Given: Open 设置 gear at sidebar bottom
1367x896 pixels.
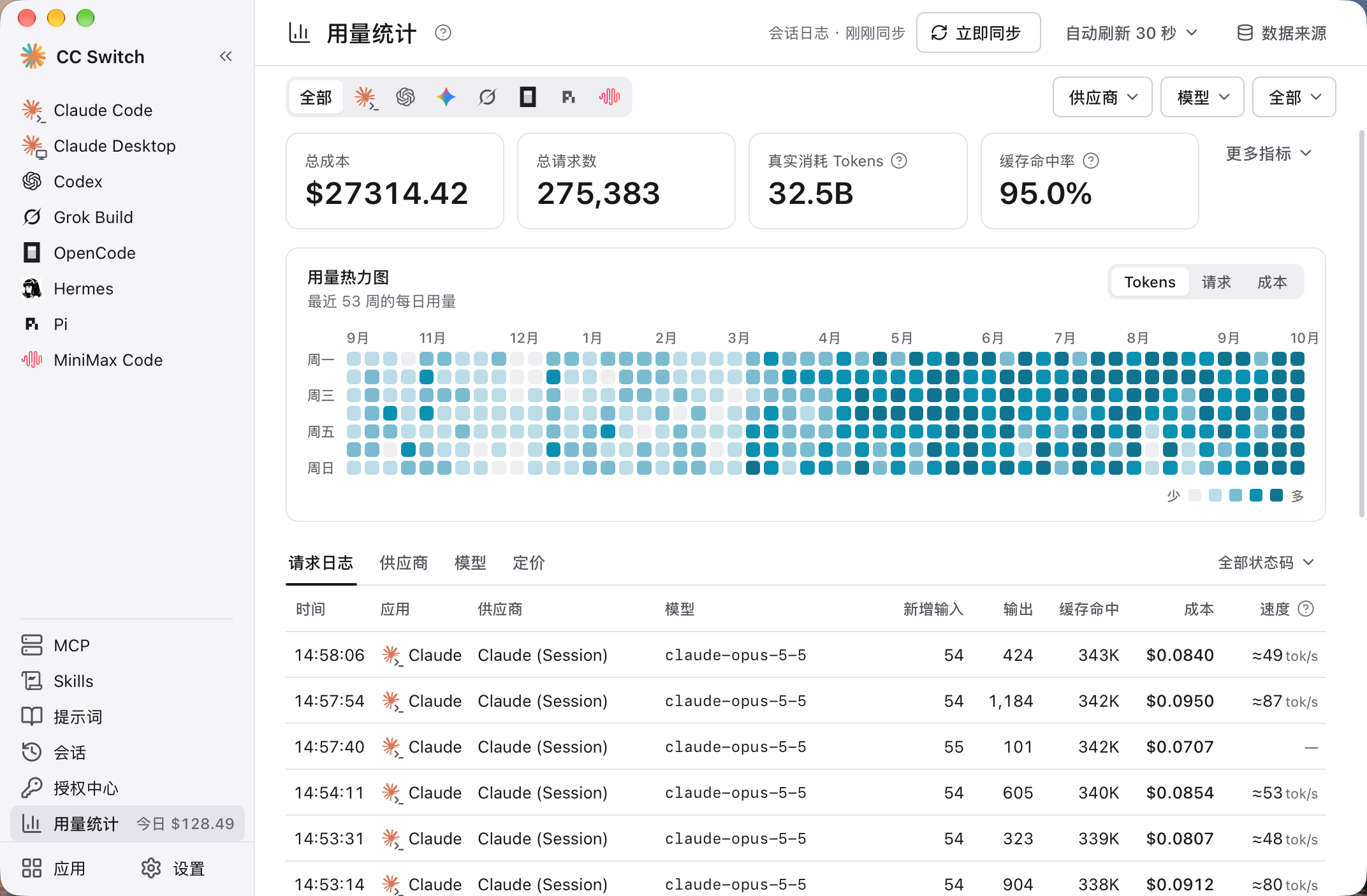Looking at the screenshot, I should click(173, 869).
